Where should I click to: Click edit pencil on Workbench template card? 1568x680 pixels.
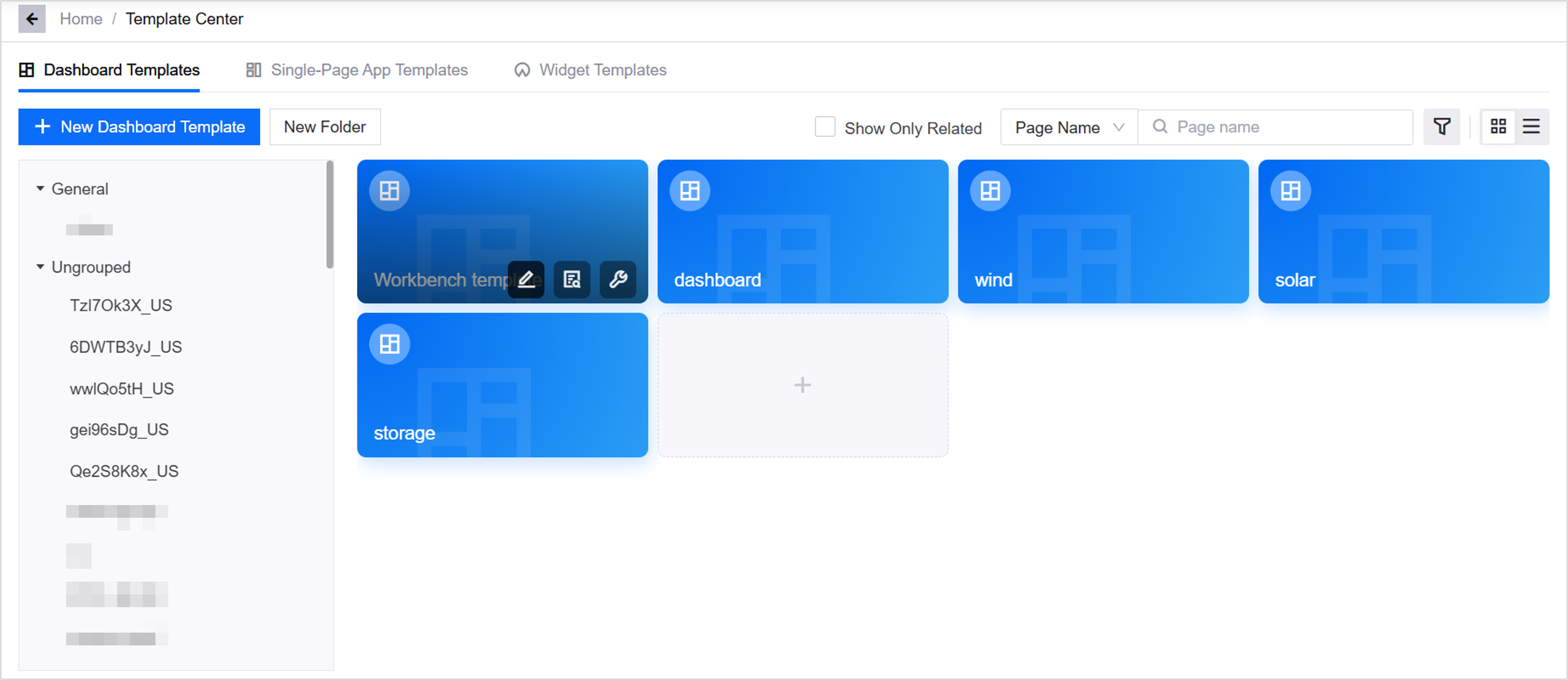[526, 279]
